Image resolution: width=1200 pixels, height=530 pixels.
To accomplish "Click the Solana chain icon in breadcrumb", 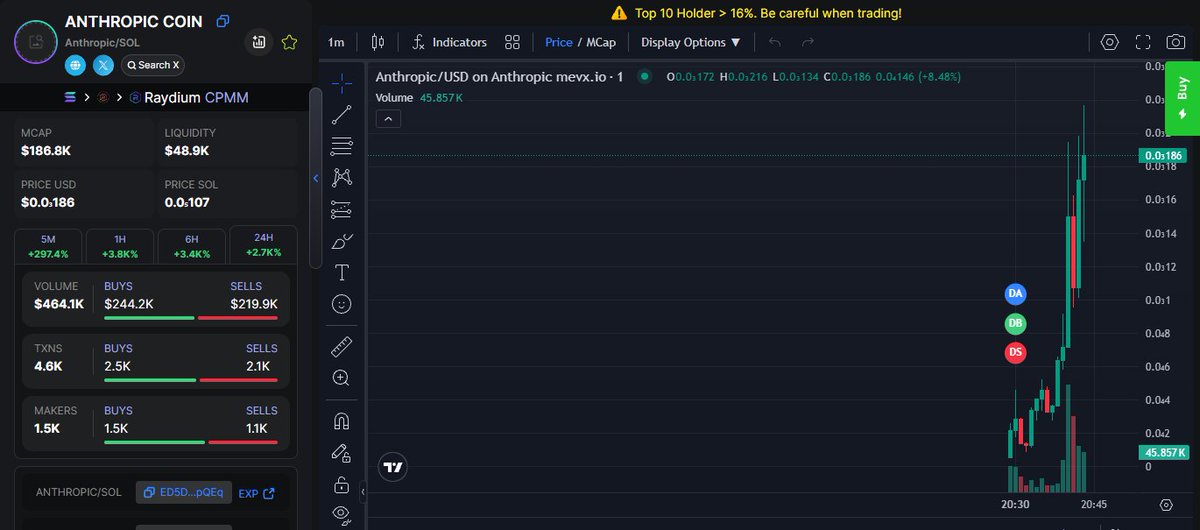I will coord(70,97).
